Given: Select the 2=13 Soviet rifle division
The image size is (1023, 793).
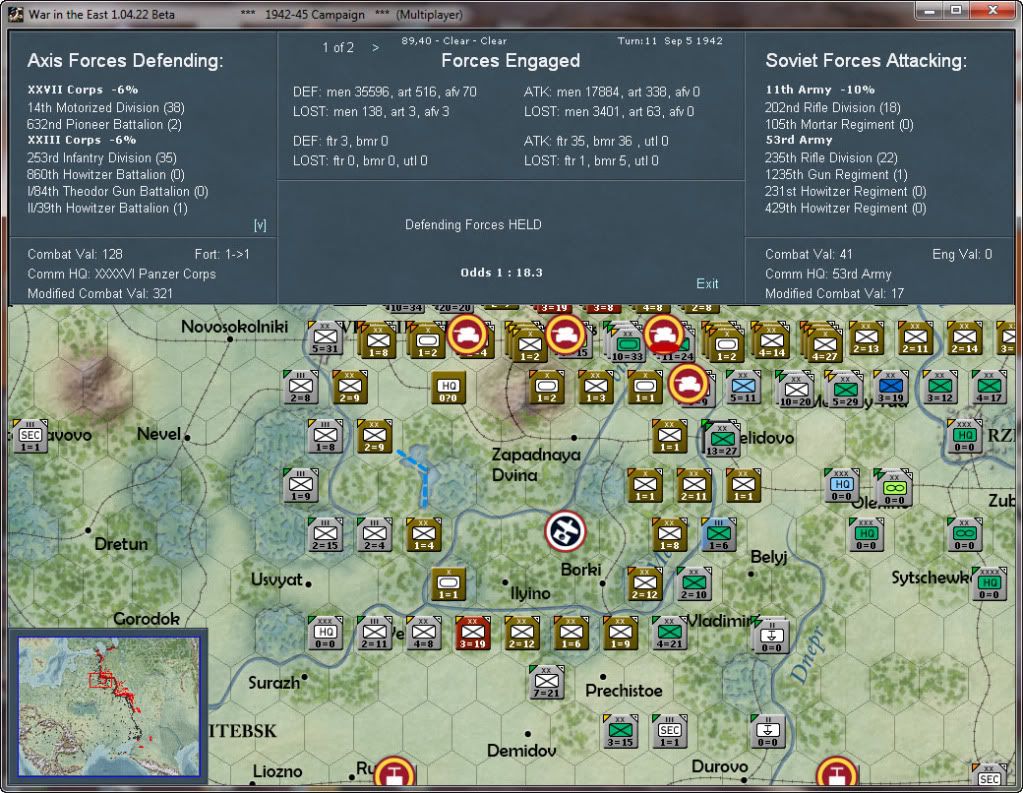Looking at the screenshot, I should [866, 339].
